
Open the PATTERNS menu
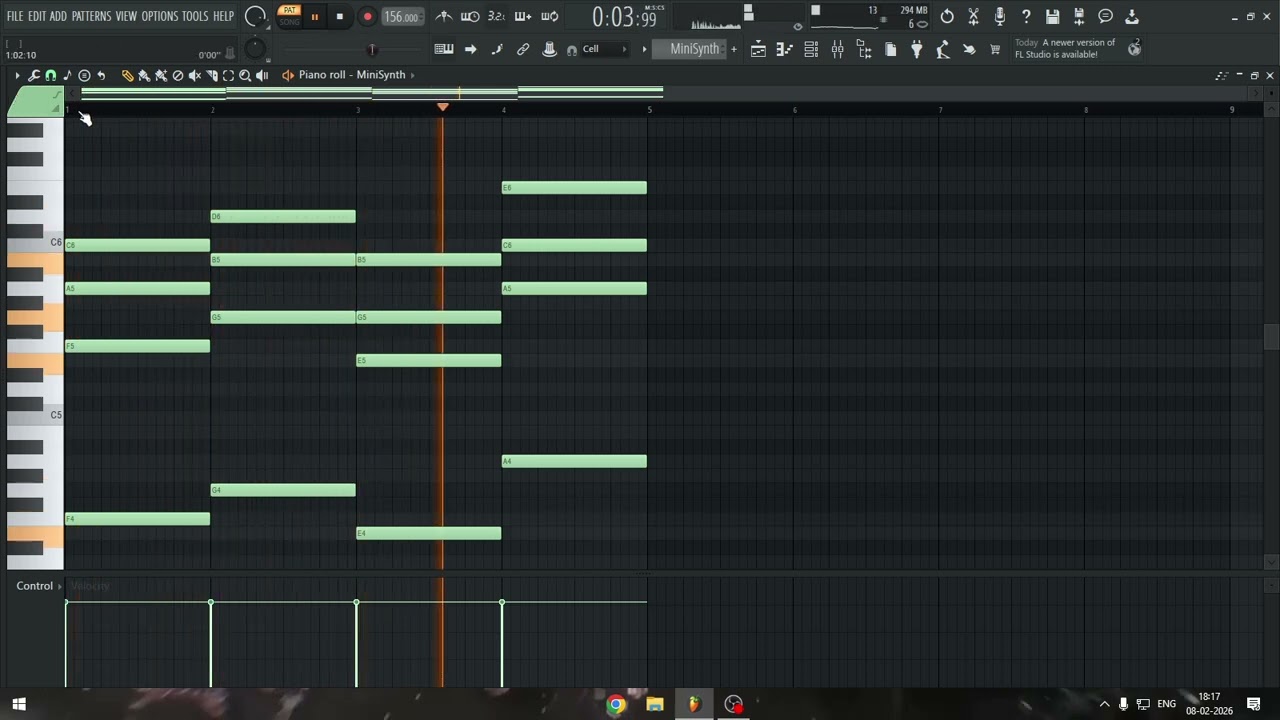(x=91, y=16)
